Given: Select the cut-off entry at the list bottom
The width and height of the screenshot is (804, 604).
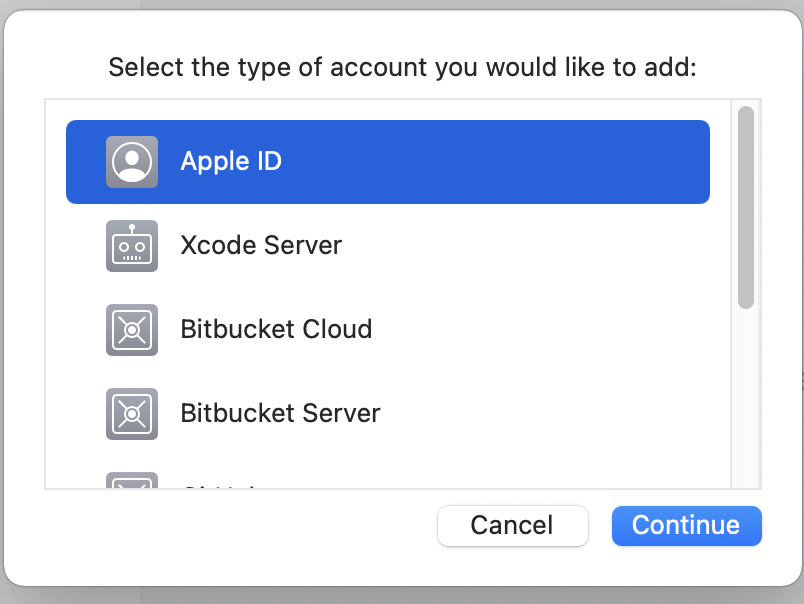Looking at the screenshot, I should point(220,485).
